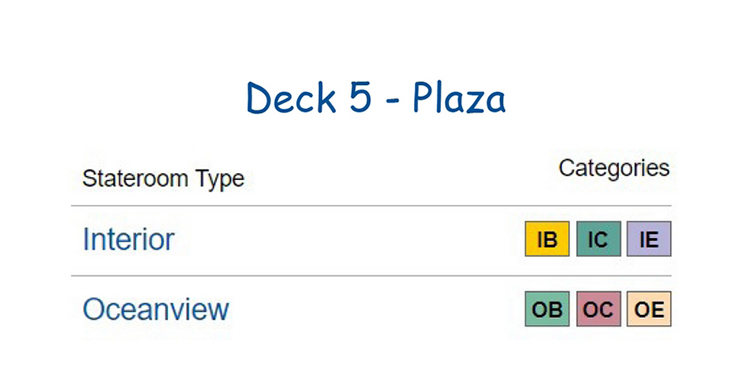The width and height of the screenshot is (750, 389).
Task: Click the divider line below Interior row
Action: pyautogui.click(x=371, y=276)
